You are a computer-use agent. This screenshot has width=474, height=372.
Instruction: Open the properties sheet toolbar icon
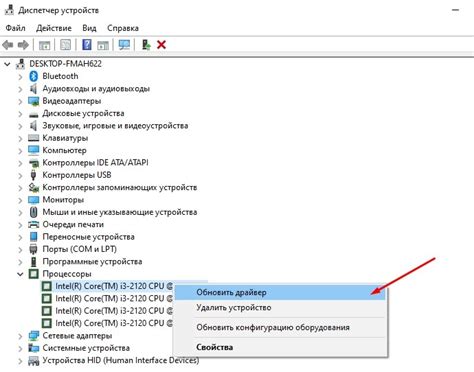click(x=65, y=45)
